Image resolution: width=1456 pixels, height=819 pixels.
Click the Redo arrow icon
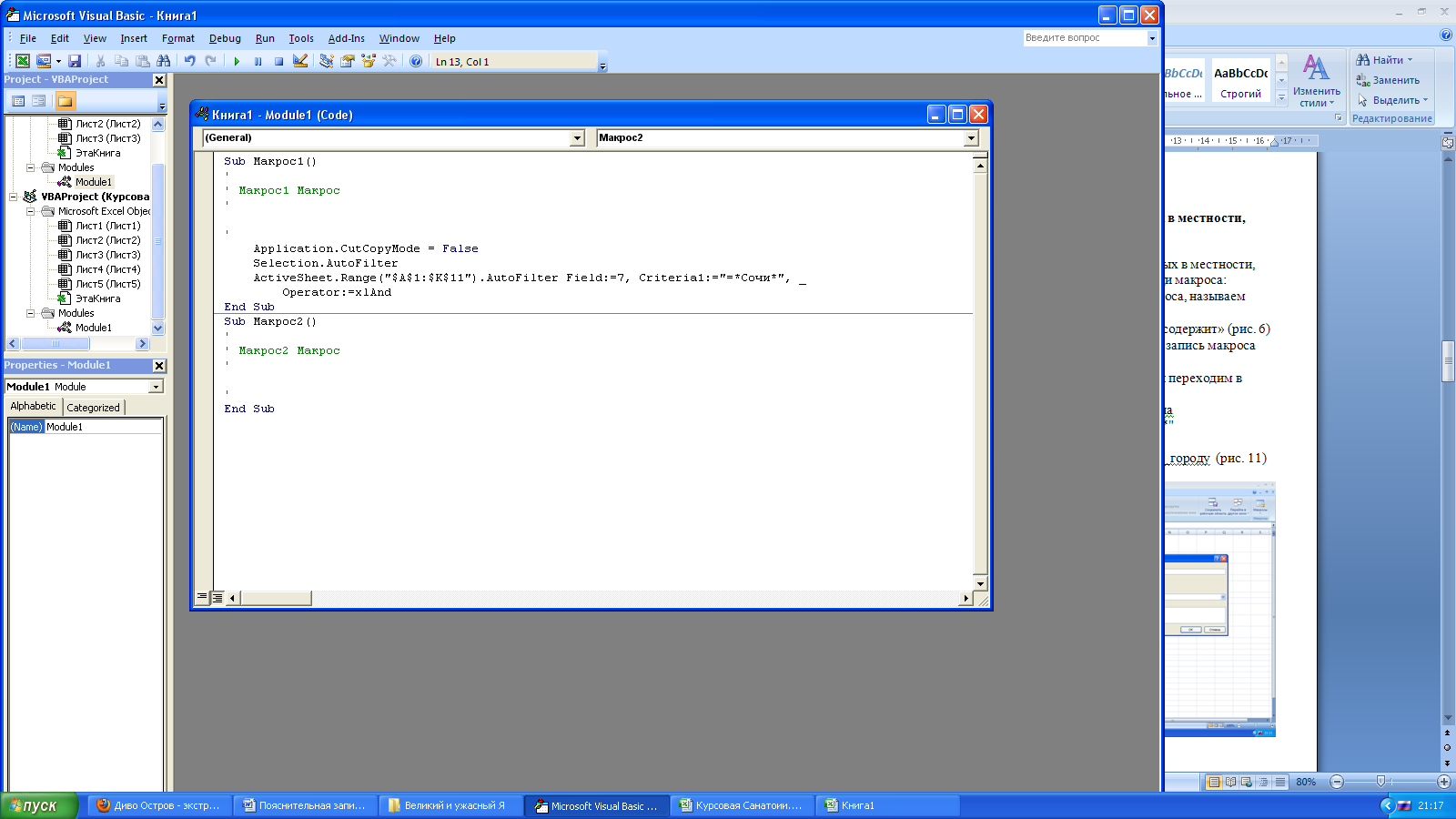(210, 61)
